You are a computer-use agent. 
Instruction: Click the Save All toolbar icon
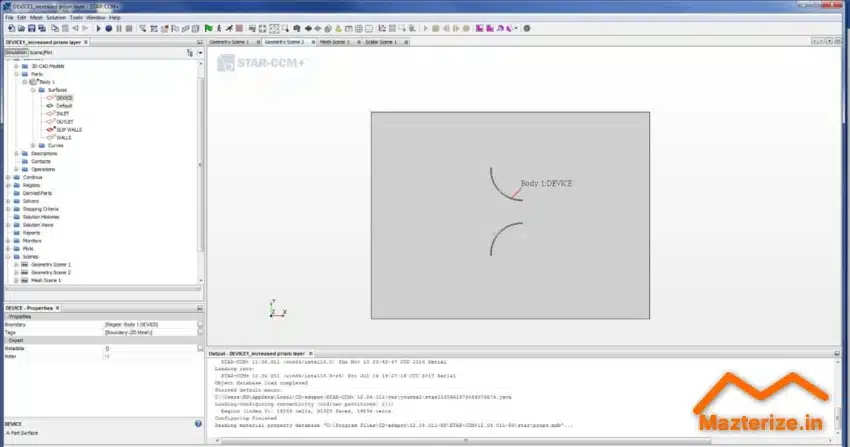[42, 28]
